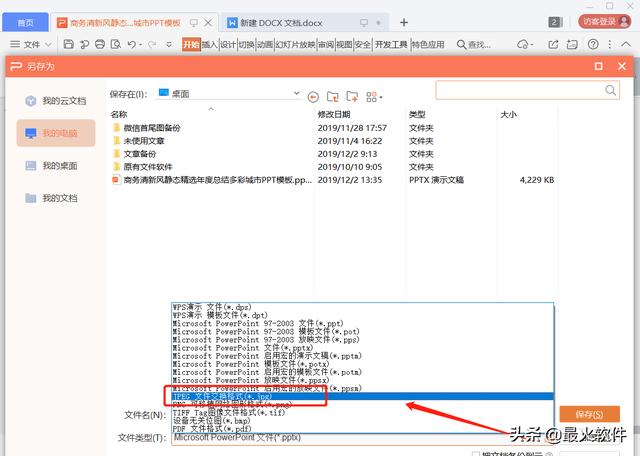Click the search magnifier in dialog search box
Image resolution: width=640 pixels, height=456 pixels.
click(x=611, y=90)
